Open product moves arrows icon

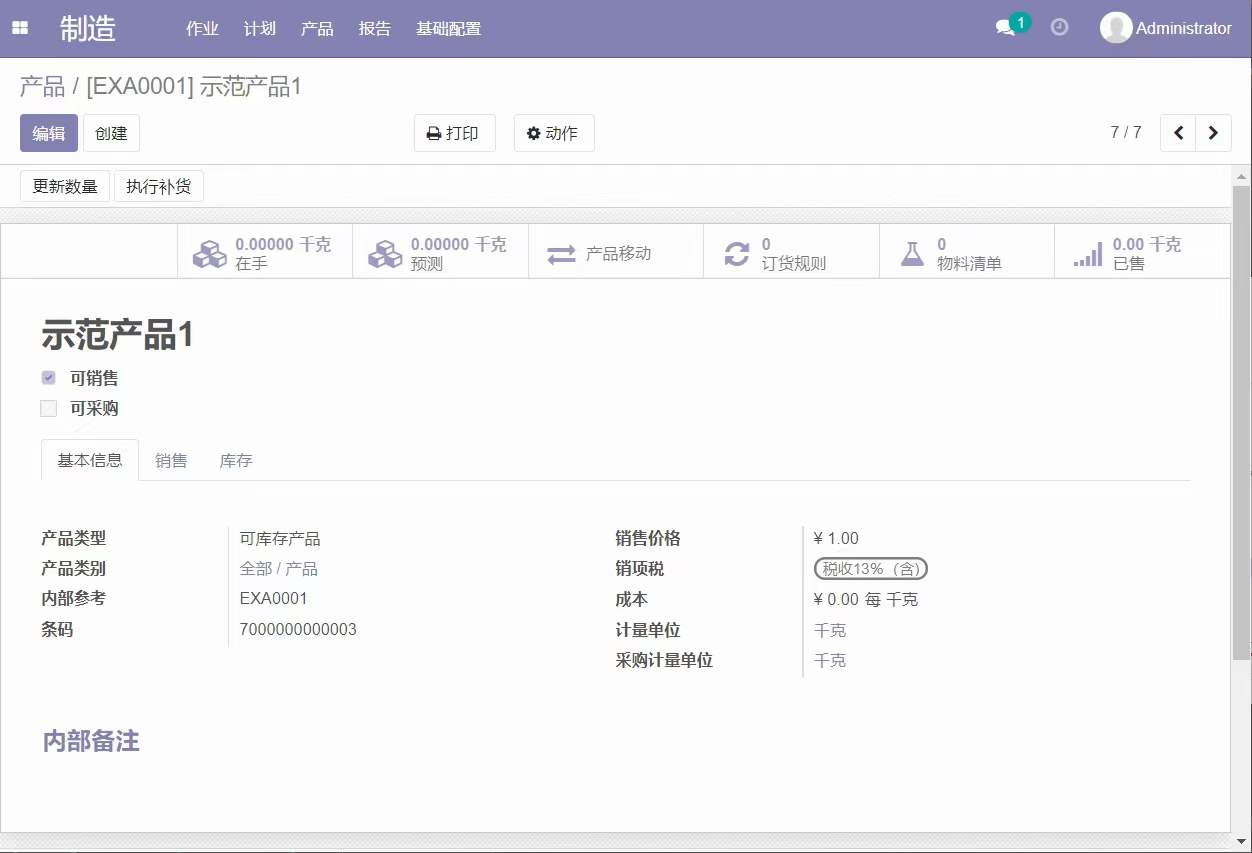561,254
